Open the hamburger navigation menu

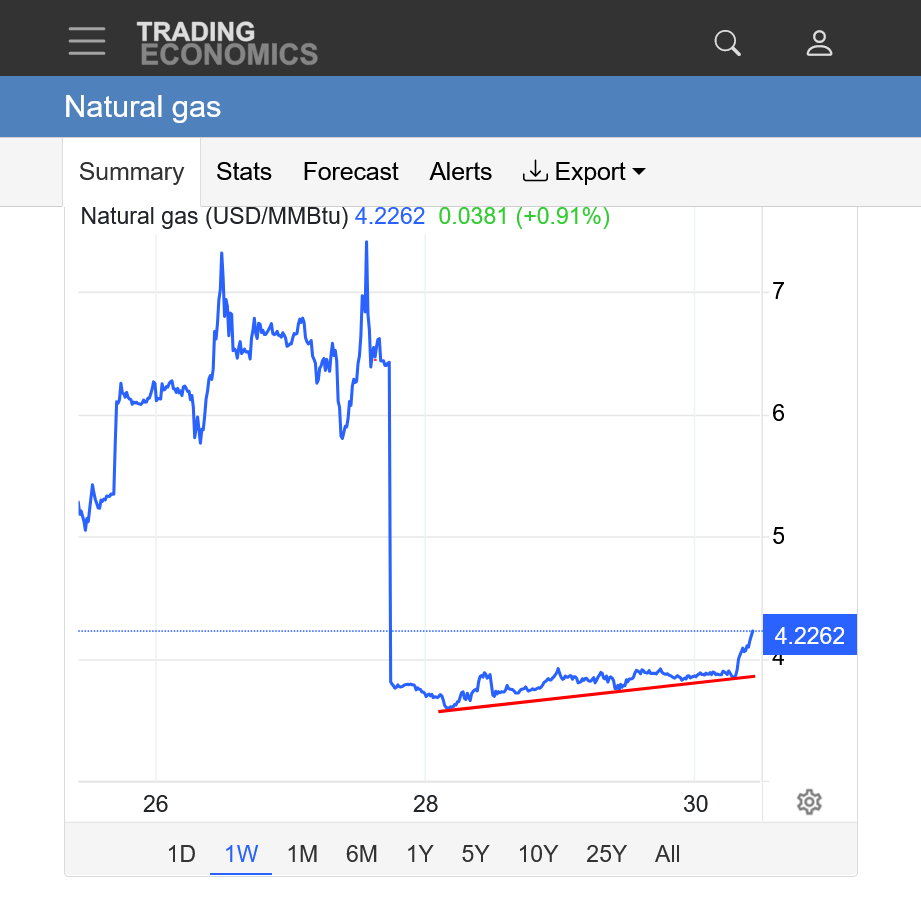point(87,41)
